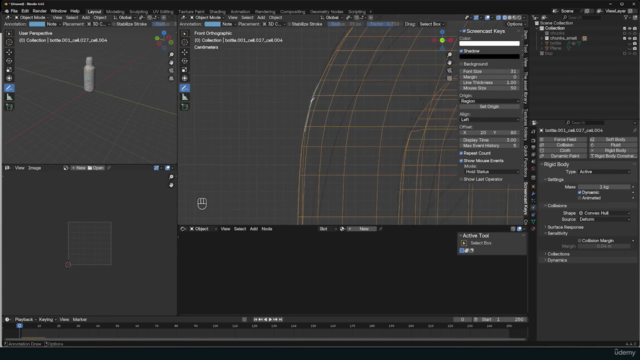Click the Dynamic Paint physics button

coord(563,156)
